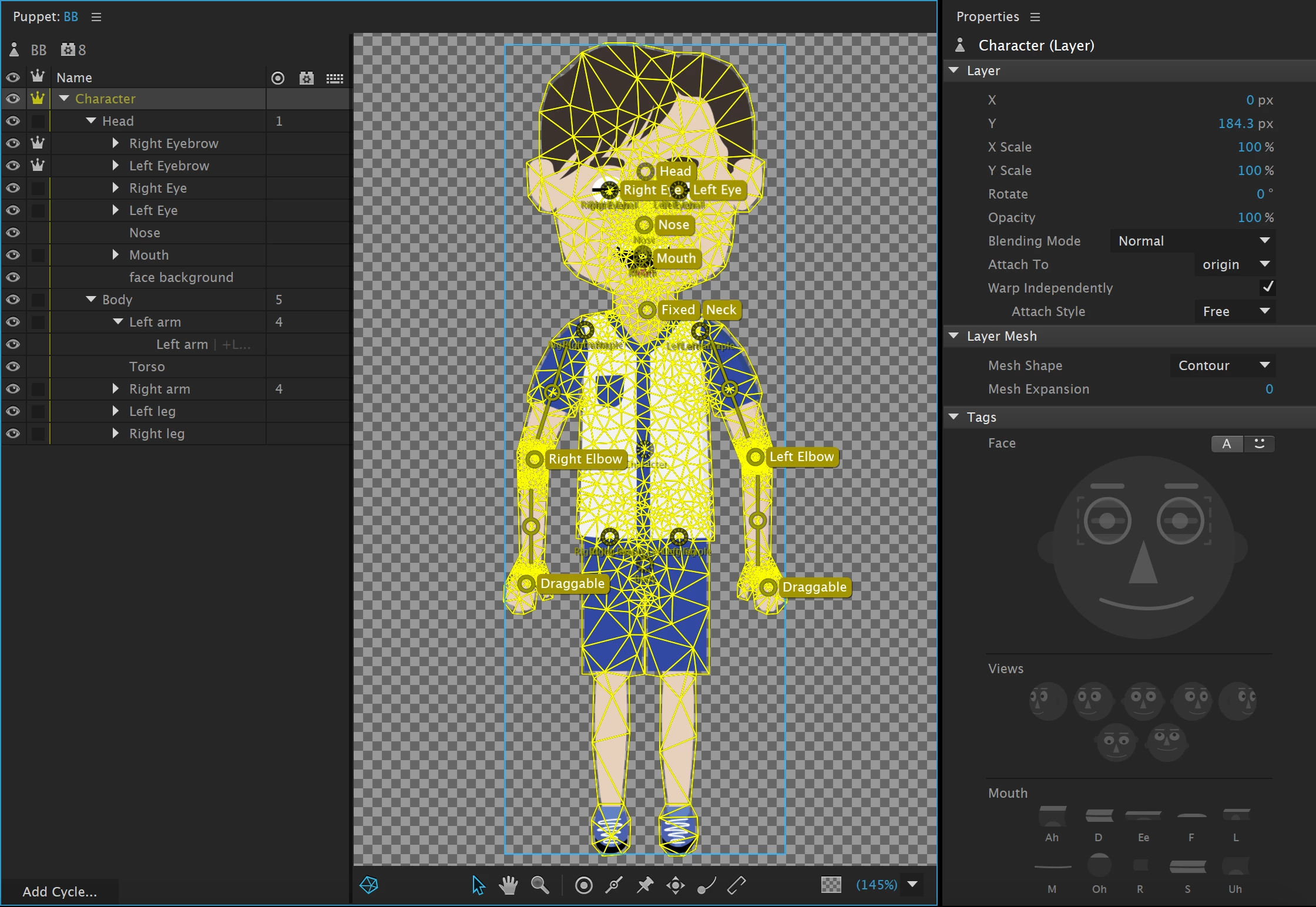The height and width of the screenshot is (907, 1316).
Task: Switch Tags to the visual face view
Action: pyautogui.click(x=1259, y=444)
